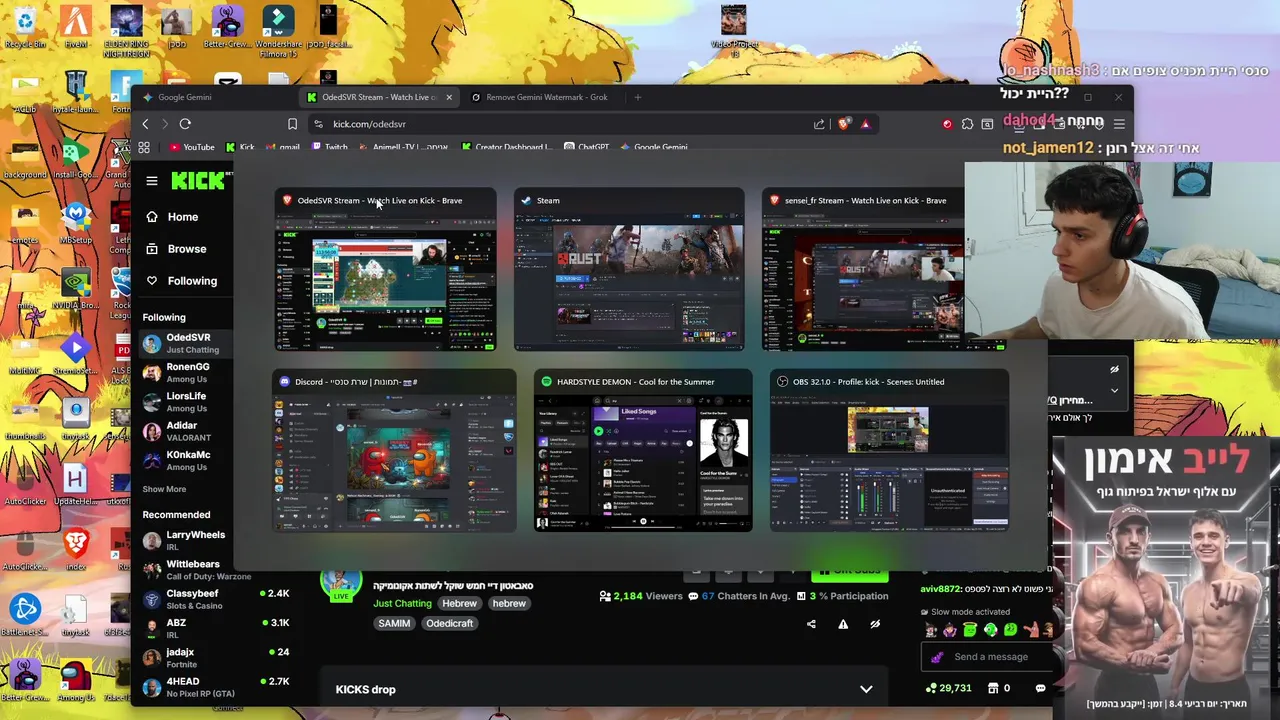This screenshot has width=1280, height=720.
Task: Click the Odedicraft tag
Action: 449,623
